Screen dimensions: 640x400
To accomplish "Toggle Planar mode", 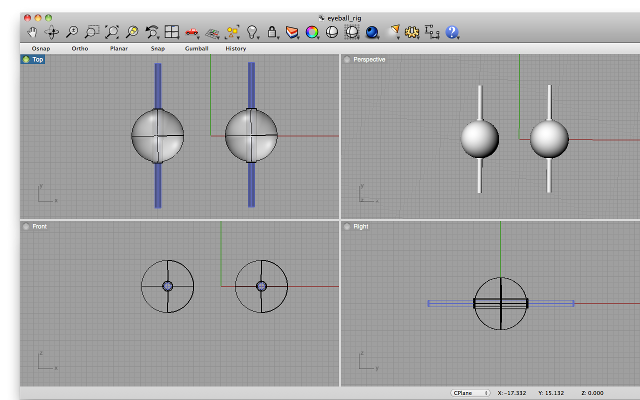I will point(119,48).
